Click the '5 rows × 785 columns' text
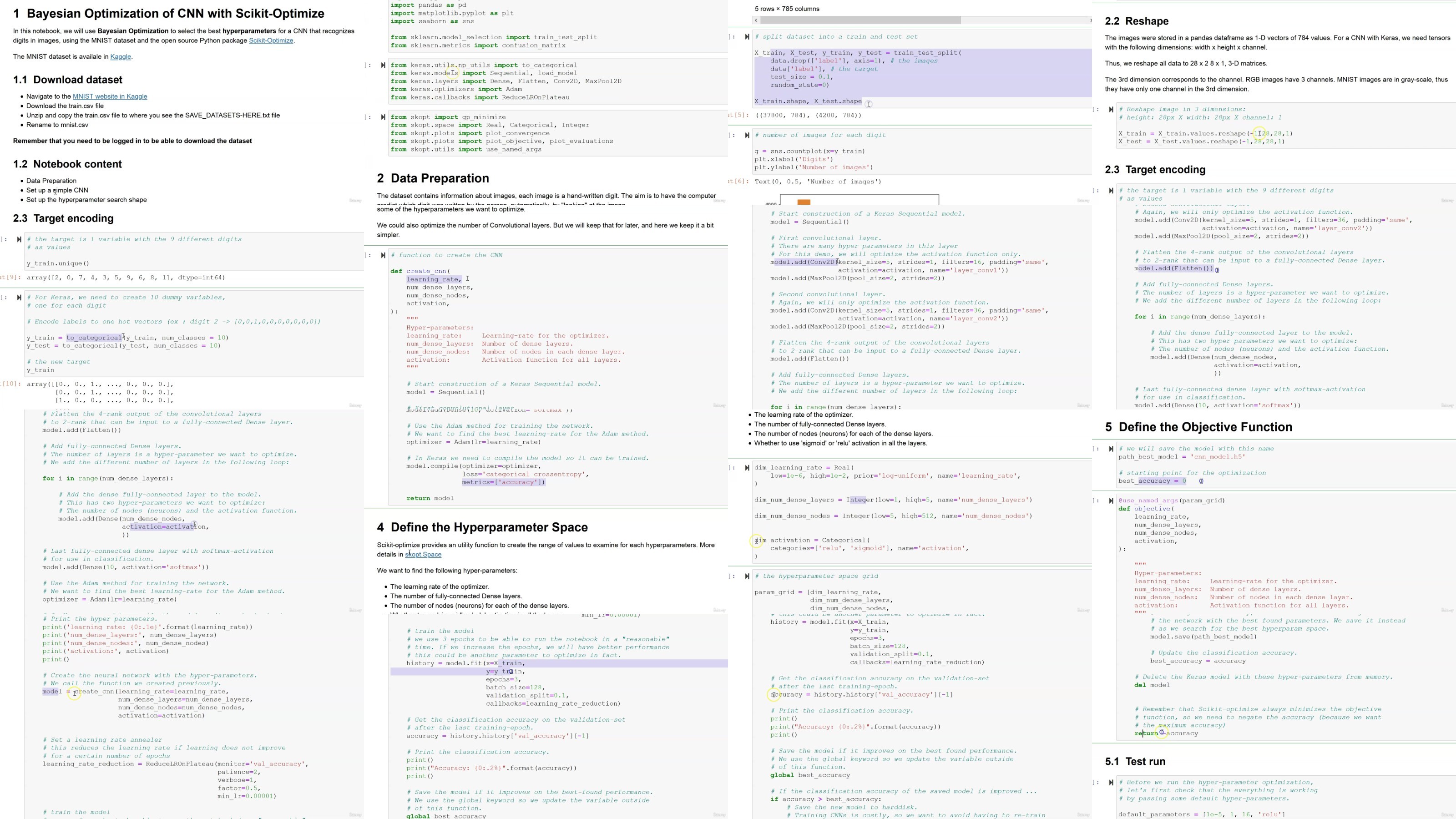 pos(787,9)
